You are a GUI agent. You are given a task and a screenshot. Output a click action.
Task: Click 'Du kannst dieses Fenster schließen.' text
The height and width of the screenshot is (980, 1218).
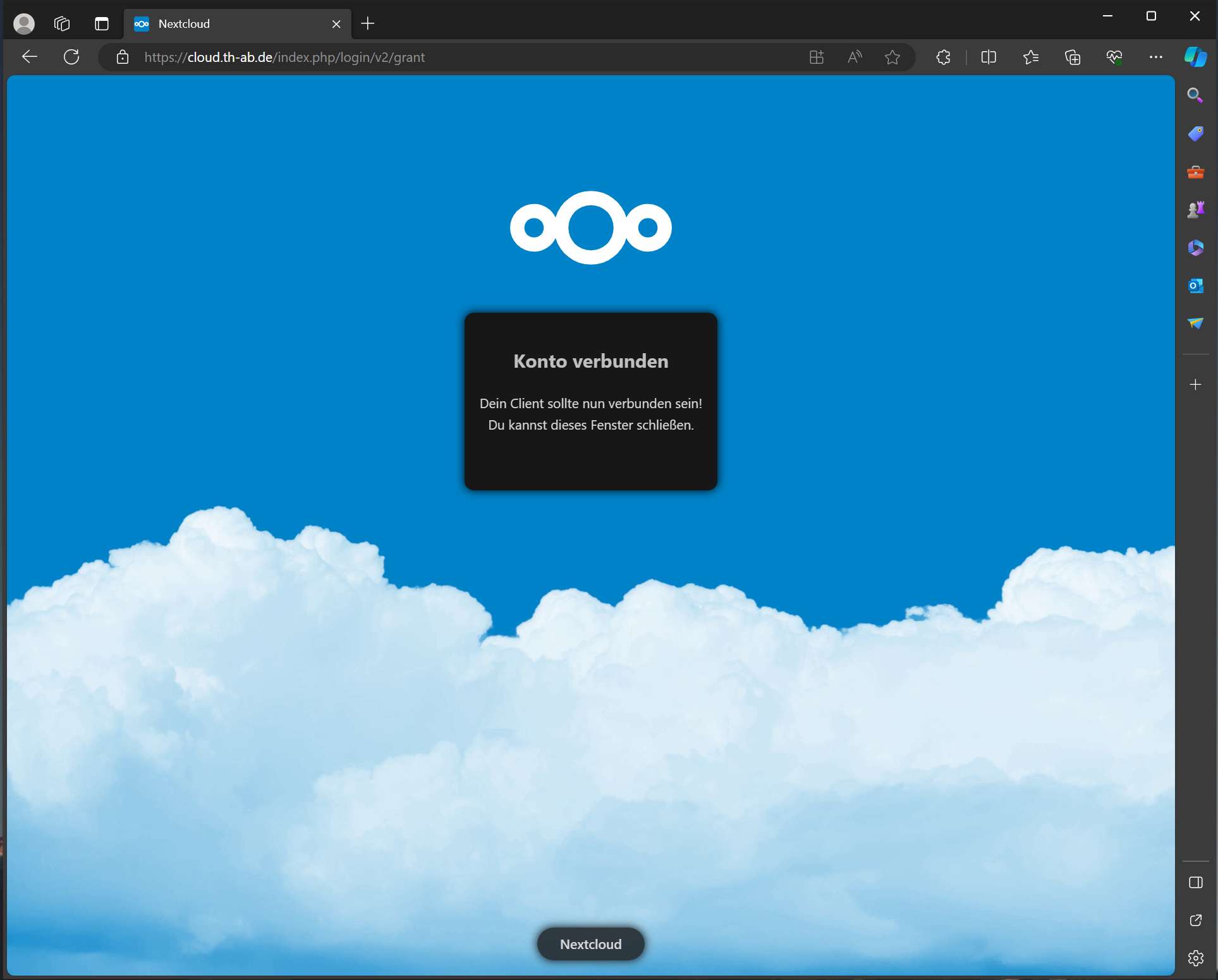click(591, 425)
